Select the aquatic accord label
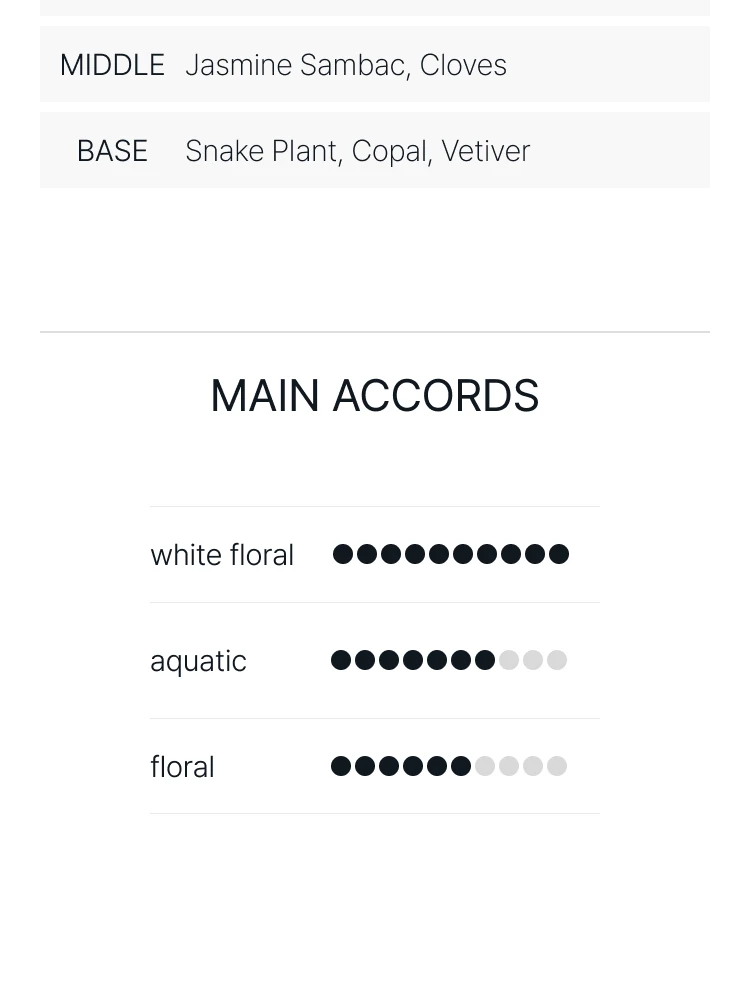The image size is (750, 1000). [x=198, y=661]
